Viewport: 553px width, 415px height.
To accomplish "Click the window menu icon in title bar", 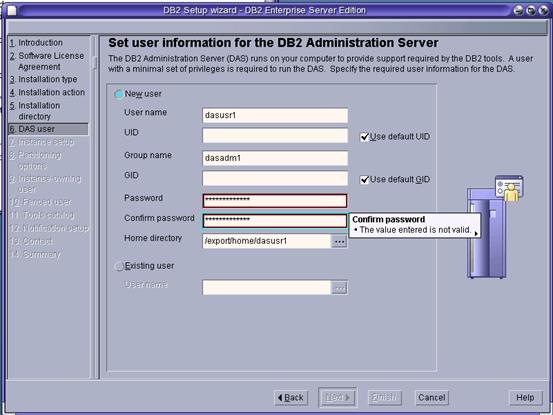I will point(12,11).
